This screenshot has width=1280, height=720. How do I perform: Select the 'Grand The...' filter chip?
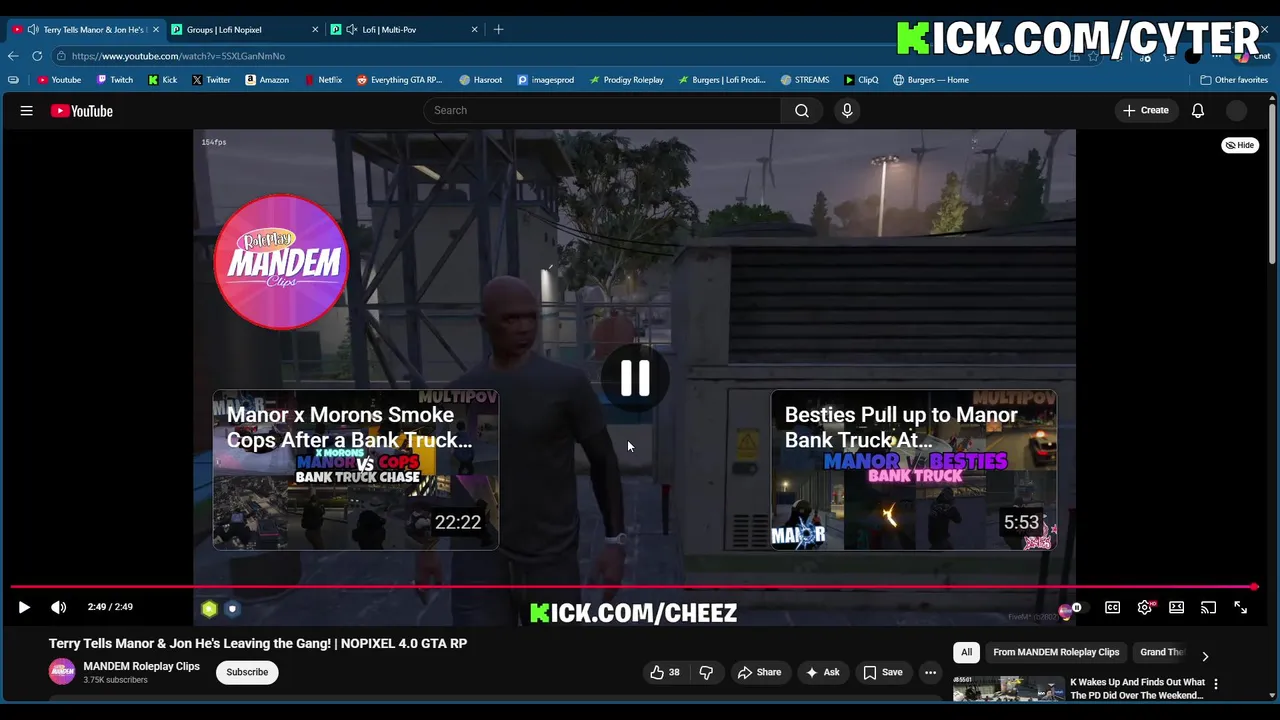click(1162, 652)
